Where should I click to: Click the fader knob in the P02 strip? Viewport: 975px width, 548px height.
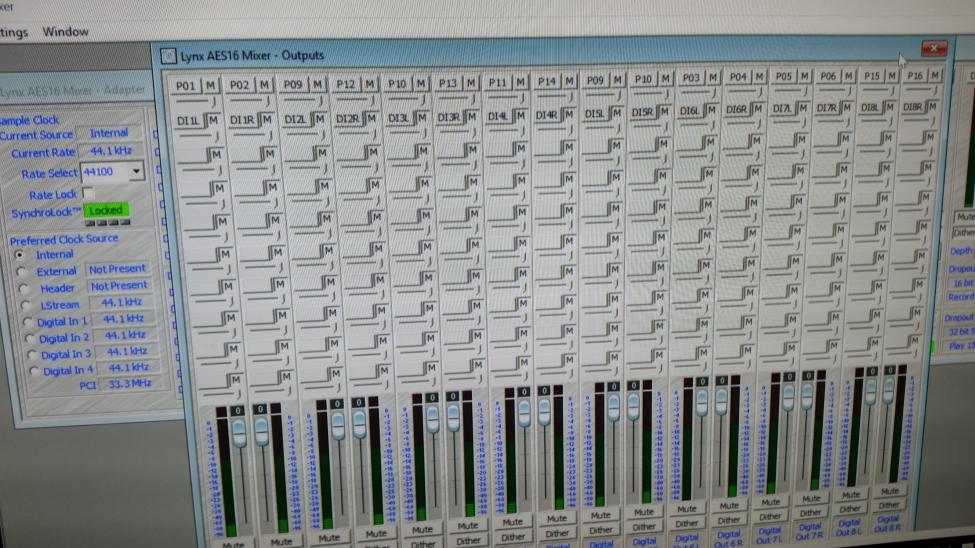(x=261, y=431)
